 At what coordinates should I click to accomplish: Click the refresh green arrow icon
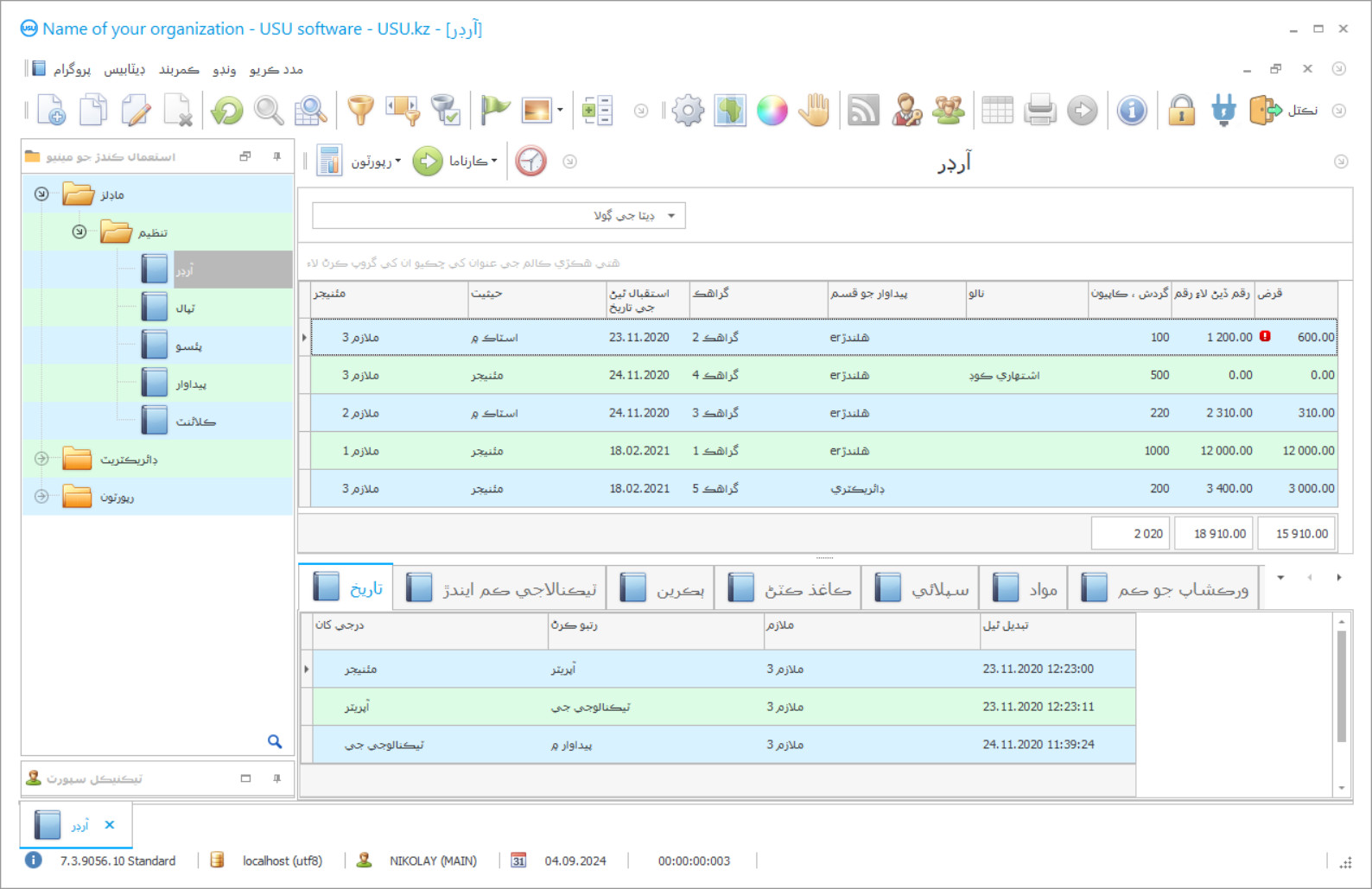click(x=227, y=111)
